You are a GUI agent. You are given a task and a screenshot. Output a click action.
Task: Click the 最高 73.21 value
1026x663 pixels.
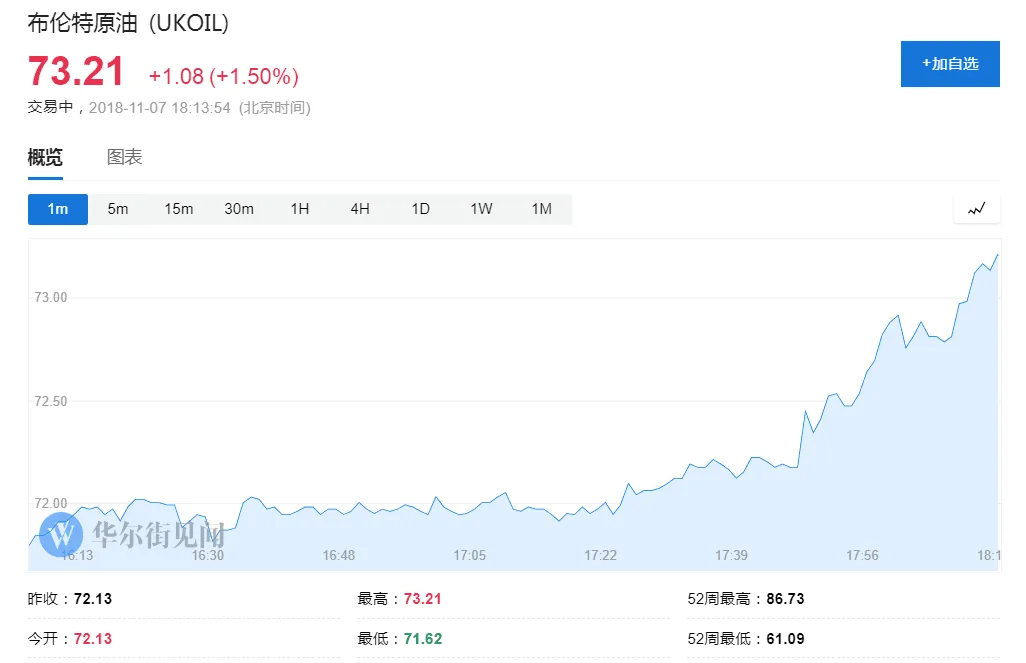click(423, 599)
